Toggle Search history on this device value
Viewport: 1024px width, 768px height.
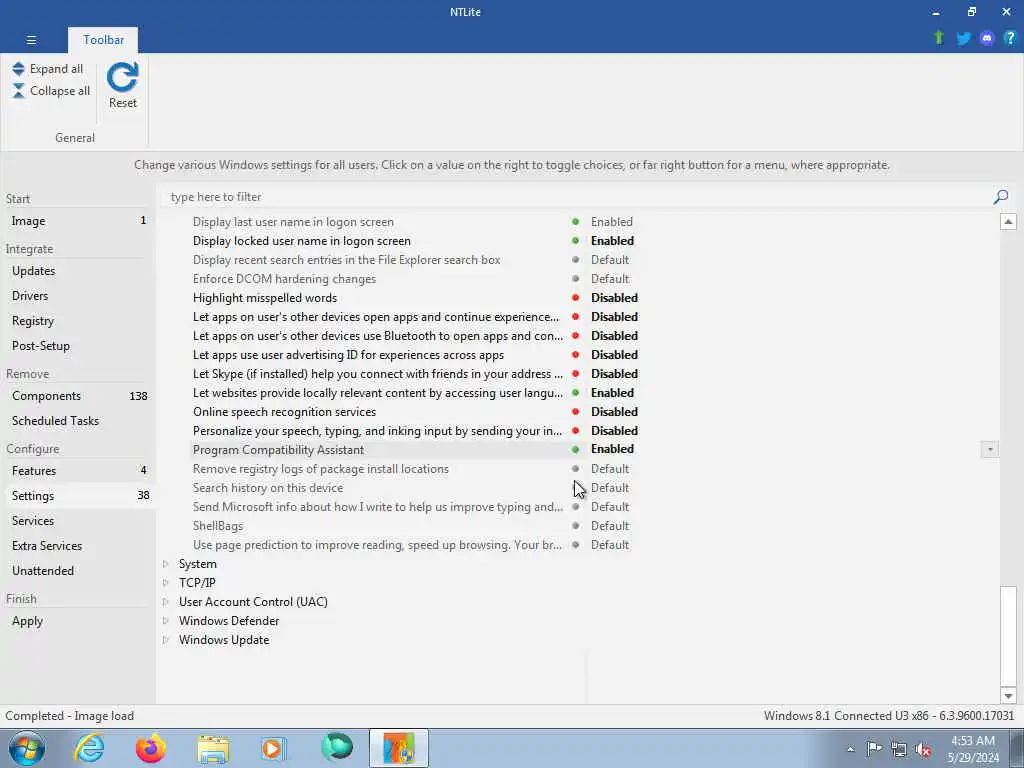609,488
